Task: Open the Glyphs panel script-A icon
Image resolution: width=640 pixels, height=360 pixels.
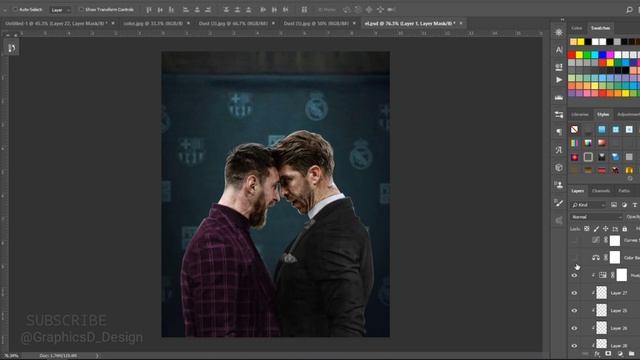Action: tap(559, 149)
